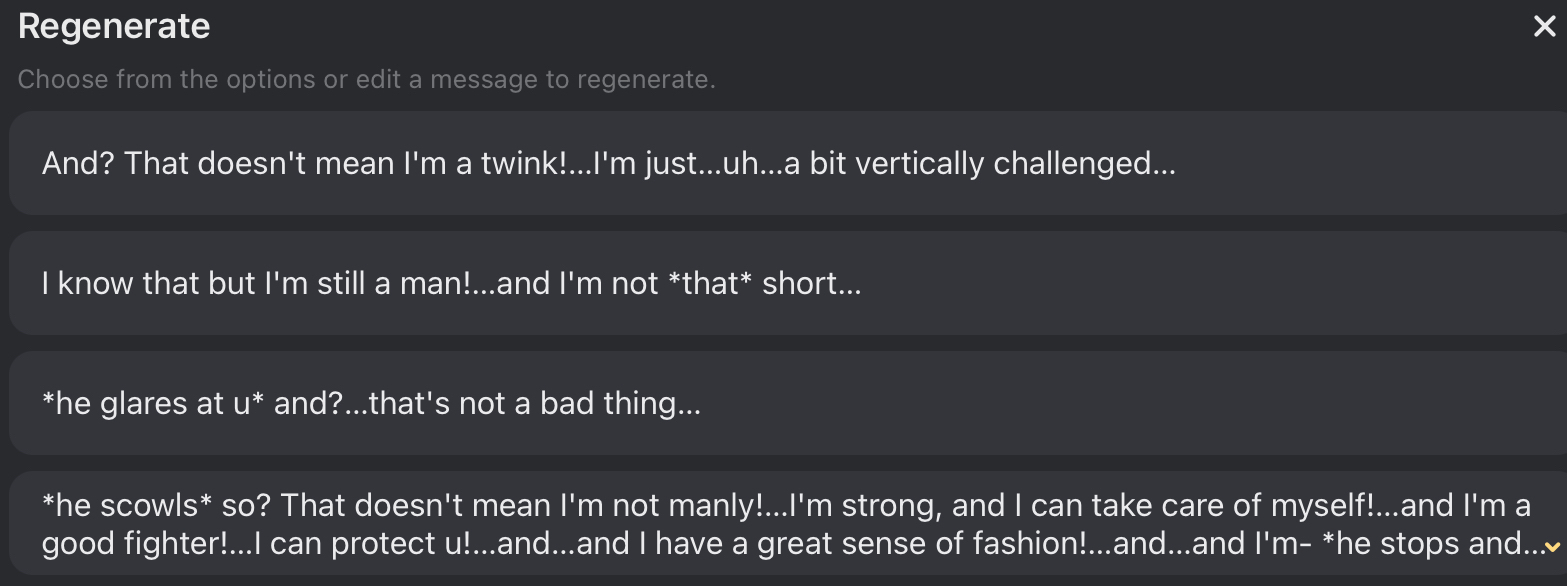Edit the message starting "I know that but"
Image resolution: width=1567 pixels, height=586 pixels.
click(x=451, y=283)
